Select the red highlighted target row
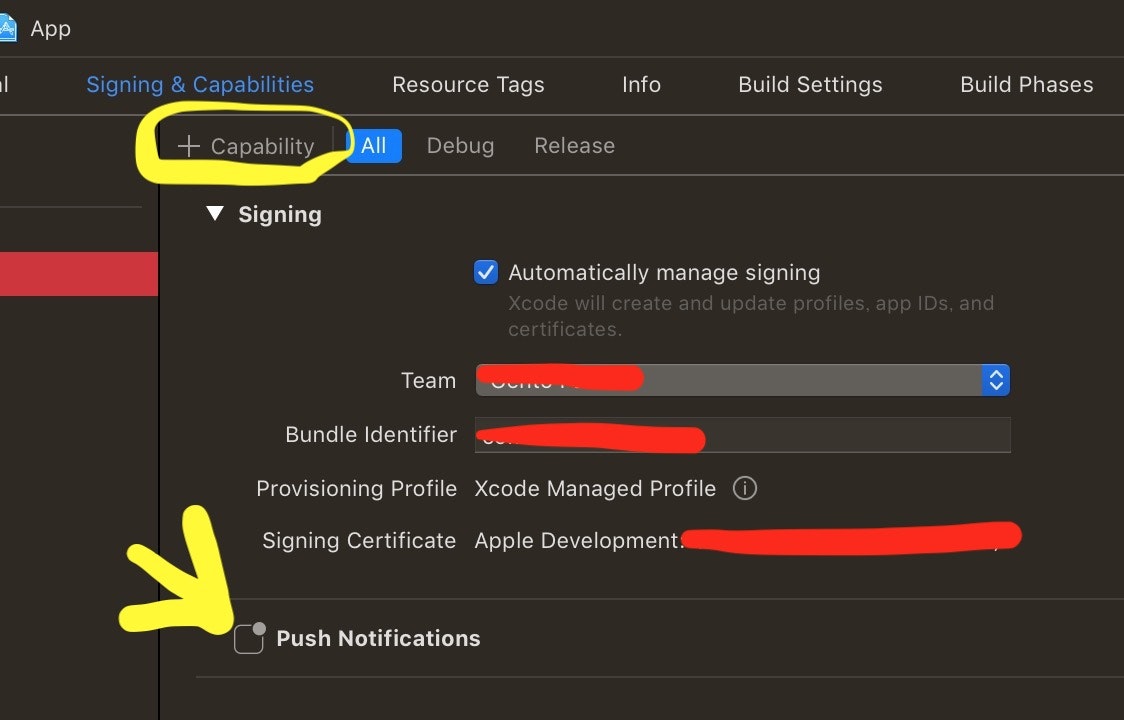Image resolution: width=1124 pixels, height=720 pixels. (79, 273)
